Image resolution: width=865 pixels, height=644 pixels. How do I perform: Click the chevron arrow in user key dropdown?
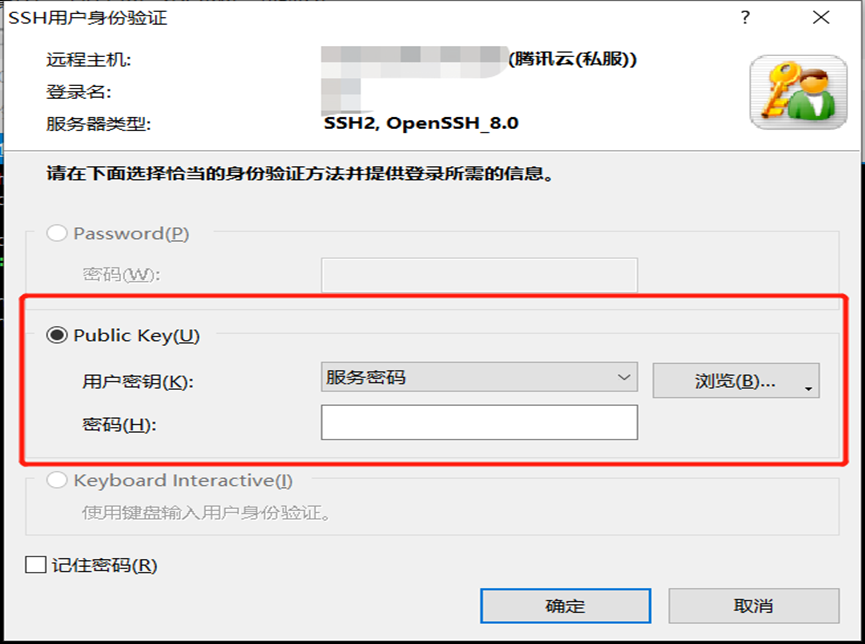click(x=624, y=377)
